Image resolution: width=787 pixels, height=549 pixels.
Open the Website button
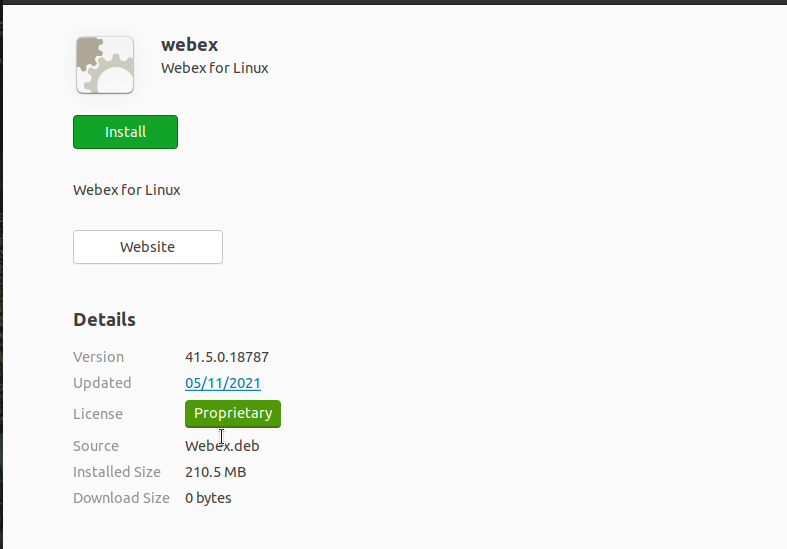click(x=148, y=247)
